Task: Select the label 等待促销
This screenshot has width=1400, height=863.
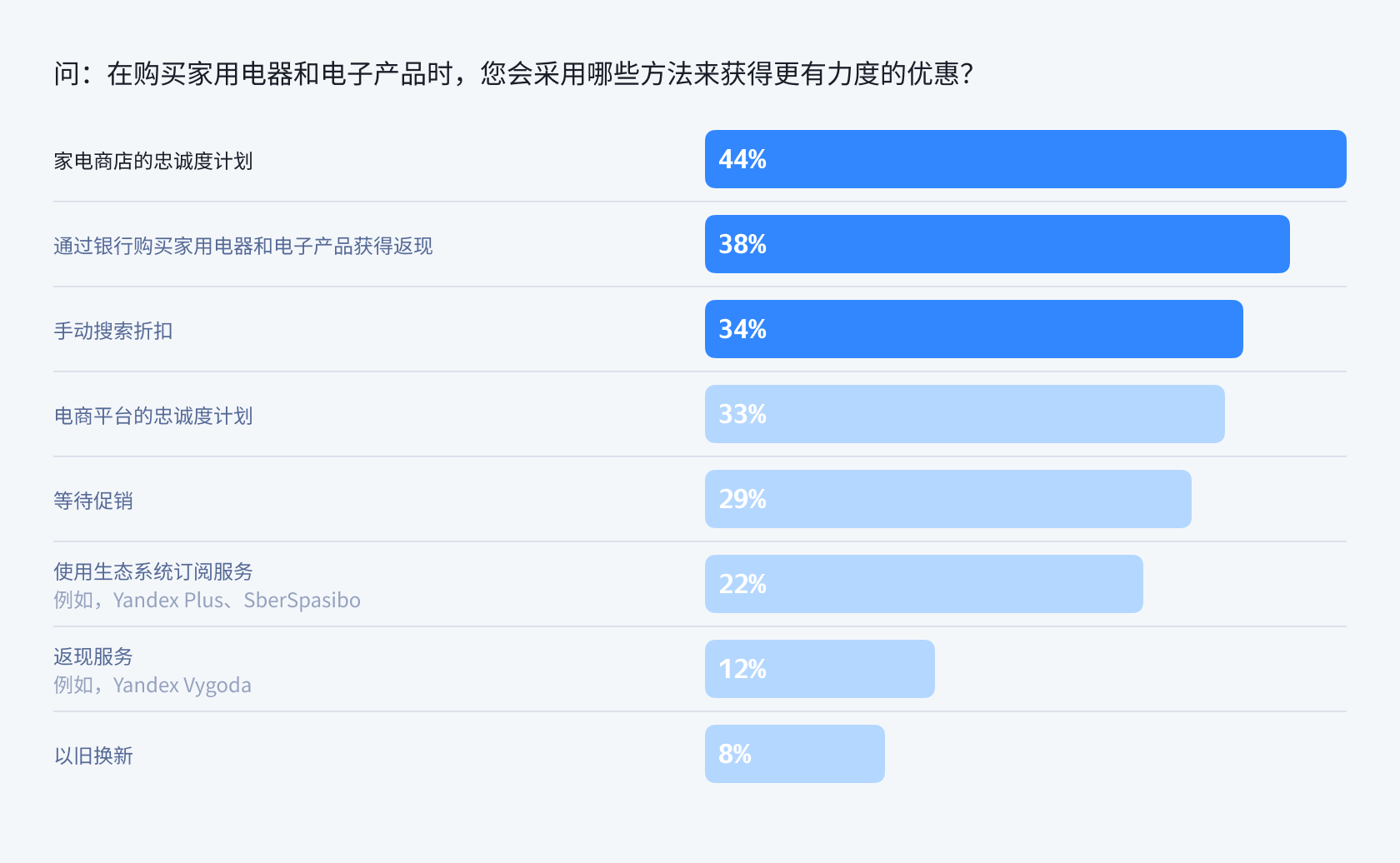Action: coord(93,501)
